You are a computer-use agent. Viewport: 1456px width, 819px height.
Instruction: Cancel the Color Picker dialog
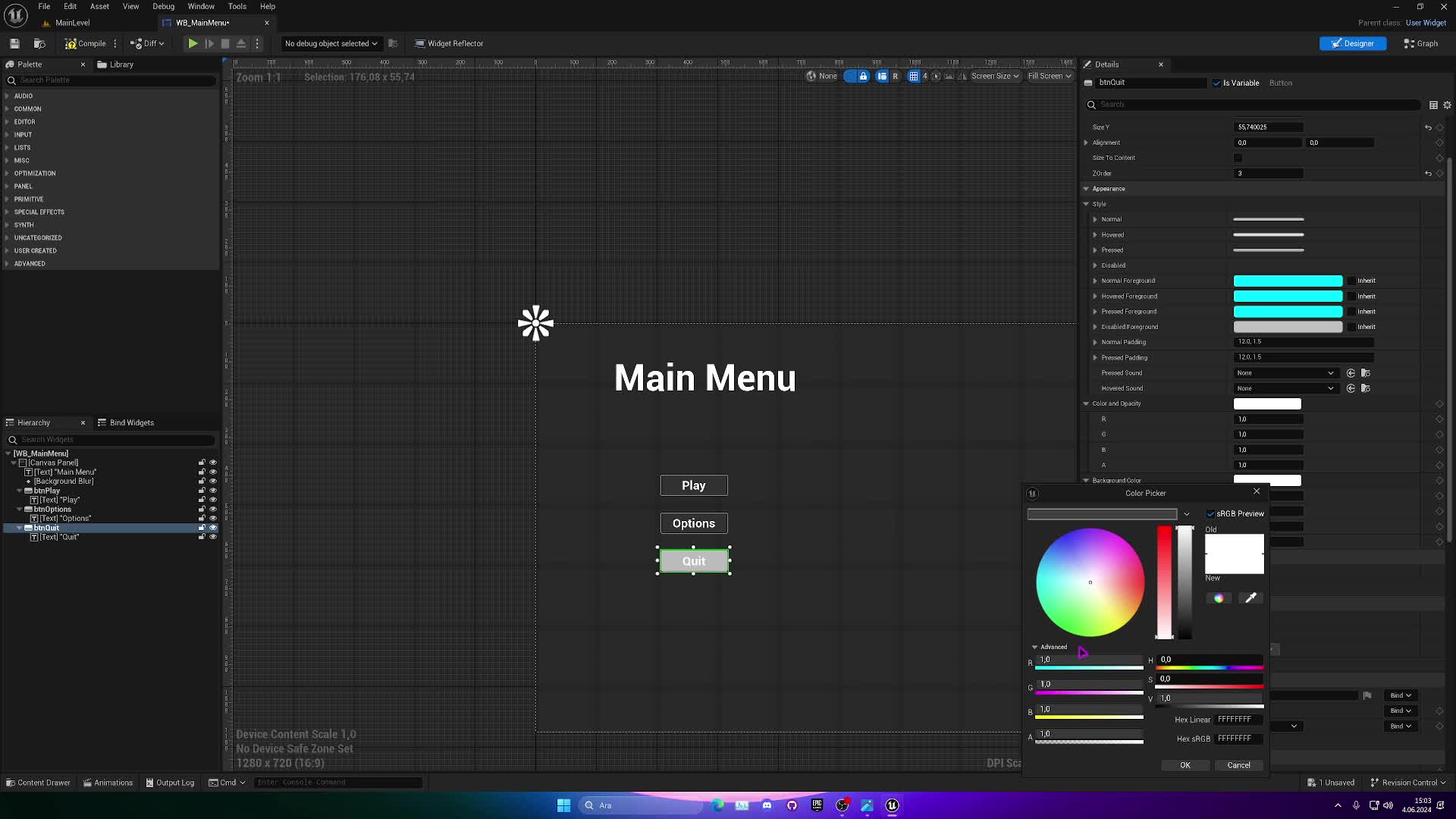pos(1238,765)
